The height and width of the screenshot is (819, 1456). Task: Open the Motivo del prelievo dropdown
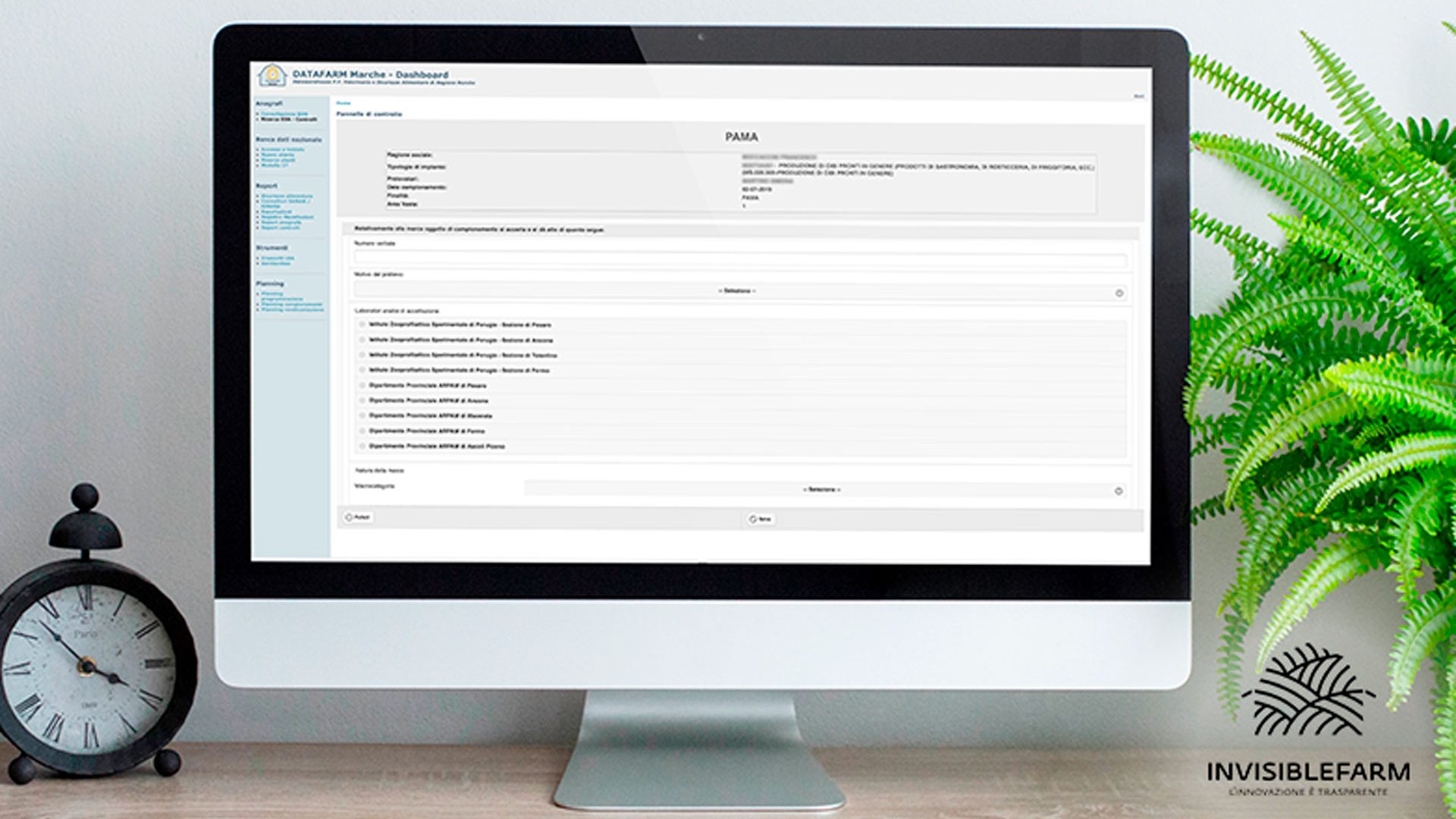740,291
